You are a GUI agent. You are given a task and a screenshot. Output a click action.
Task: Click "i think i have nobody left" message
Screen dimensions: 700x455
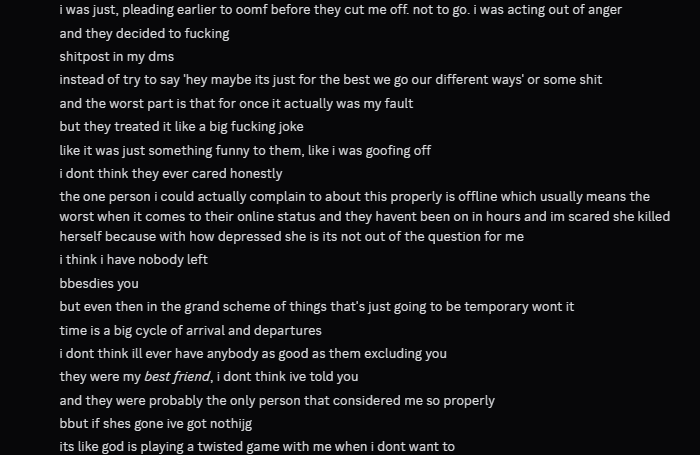point(133,260)
